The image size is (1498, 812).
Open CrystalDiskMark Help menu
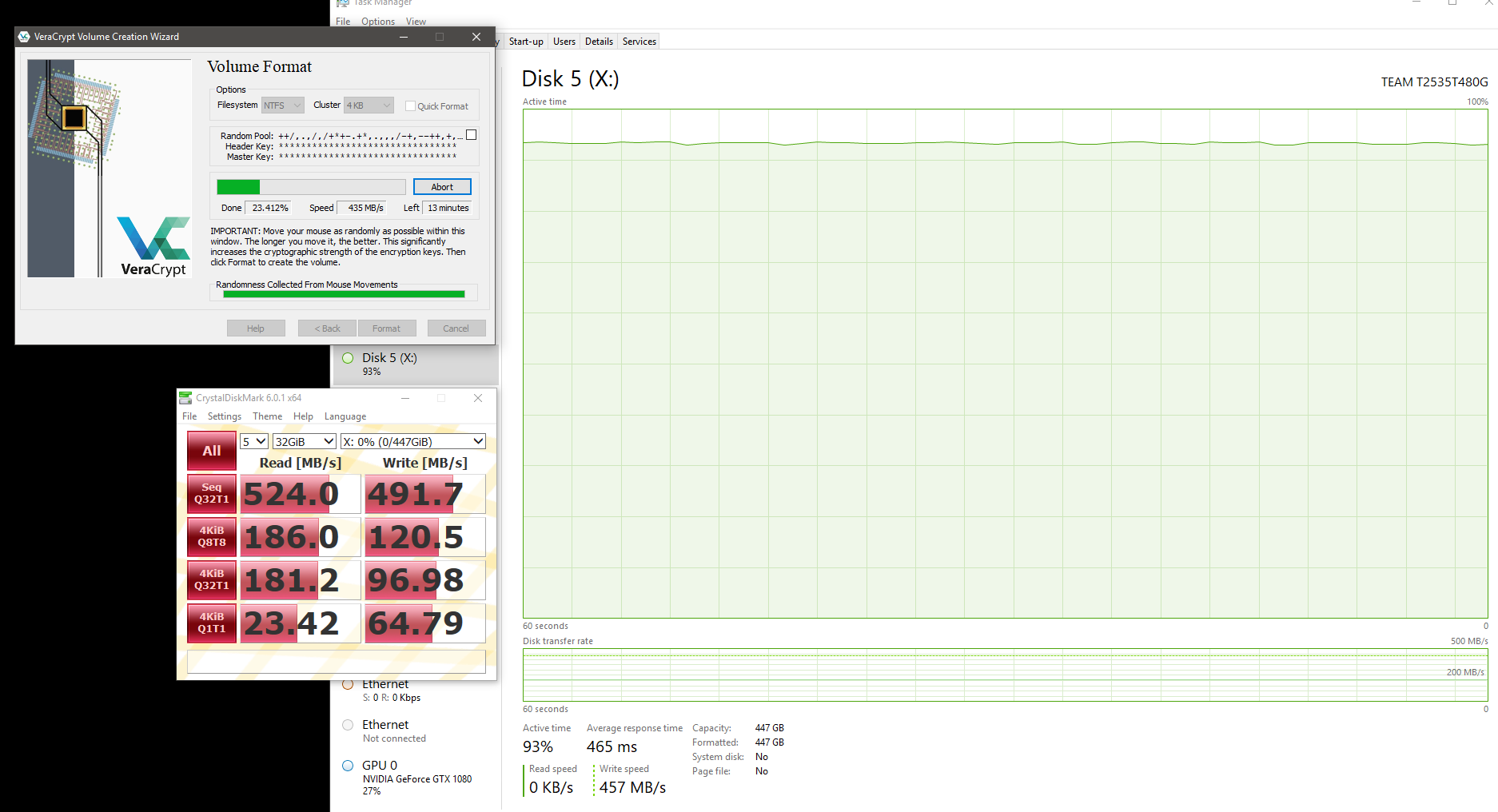click(x=303, y=416)
